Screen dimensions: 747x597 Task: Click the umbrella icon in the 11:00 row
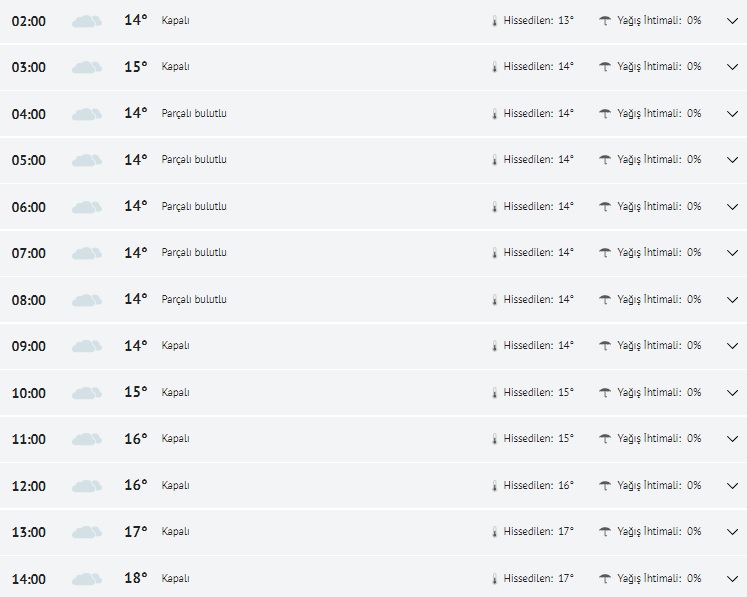click(605, 439)
